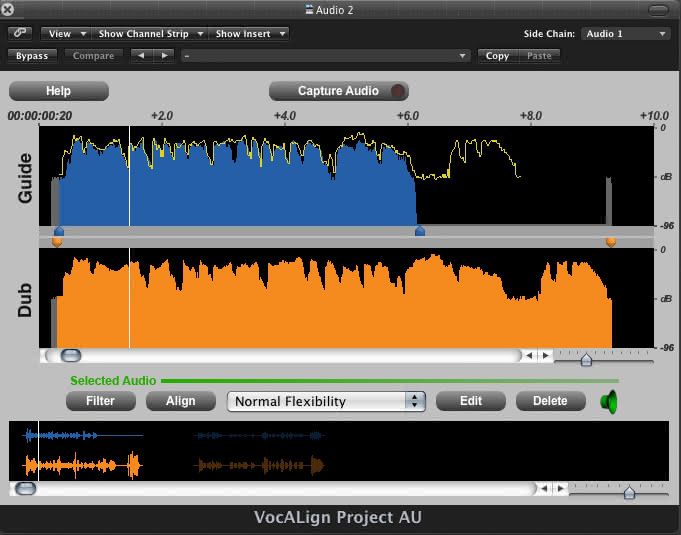This screenshot has height=535, width=681.
Task: Click the orange Dub end marker
Action: [611, 242]
